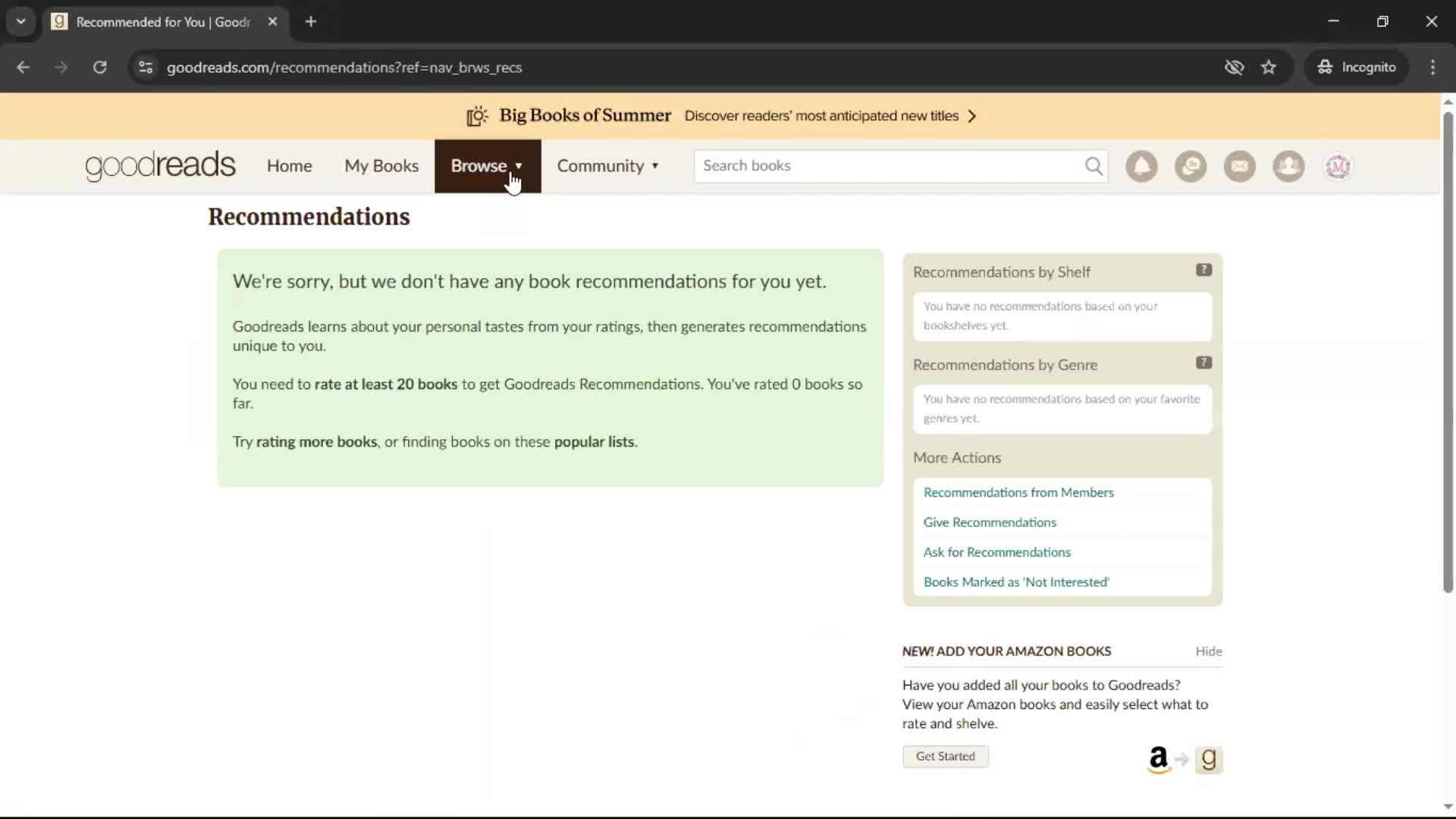This screenshot has width=1456, height=819.
Task: Open the notifications bell icon
Action: 1141,166
